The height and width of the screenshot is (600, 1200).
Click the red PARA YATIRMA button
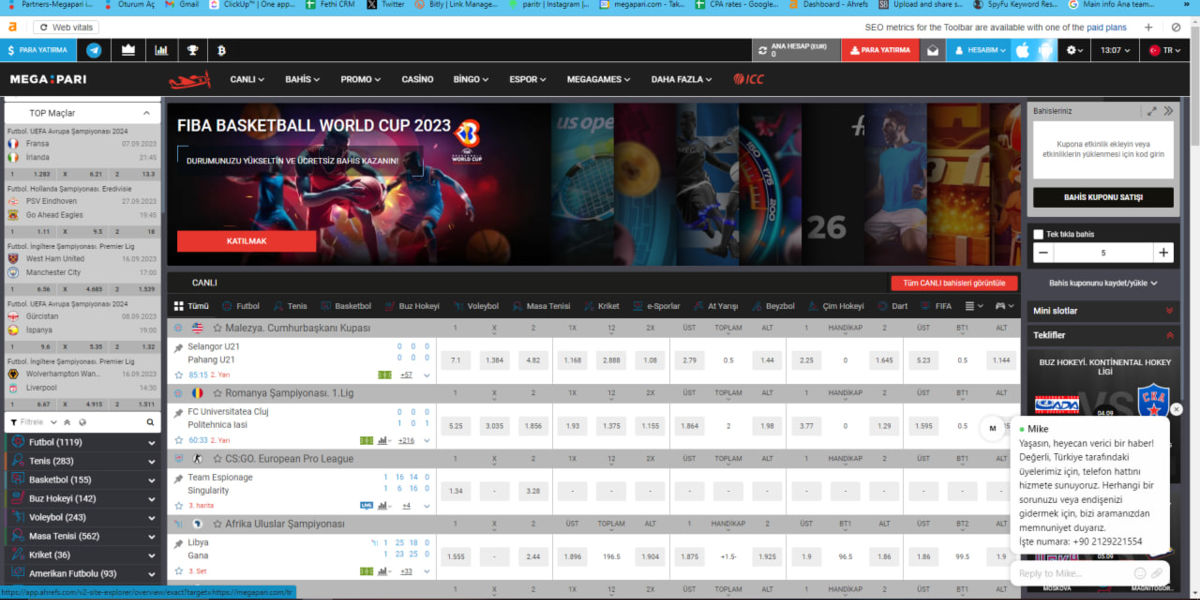(881, 50)
